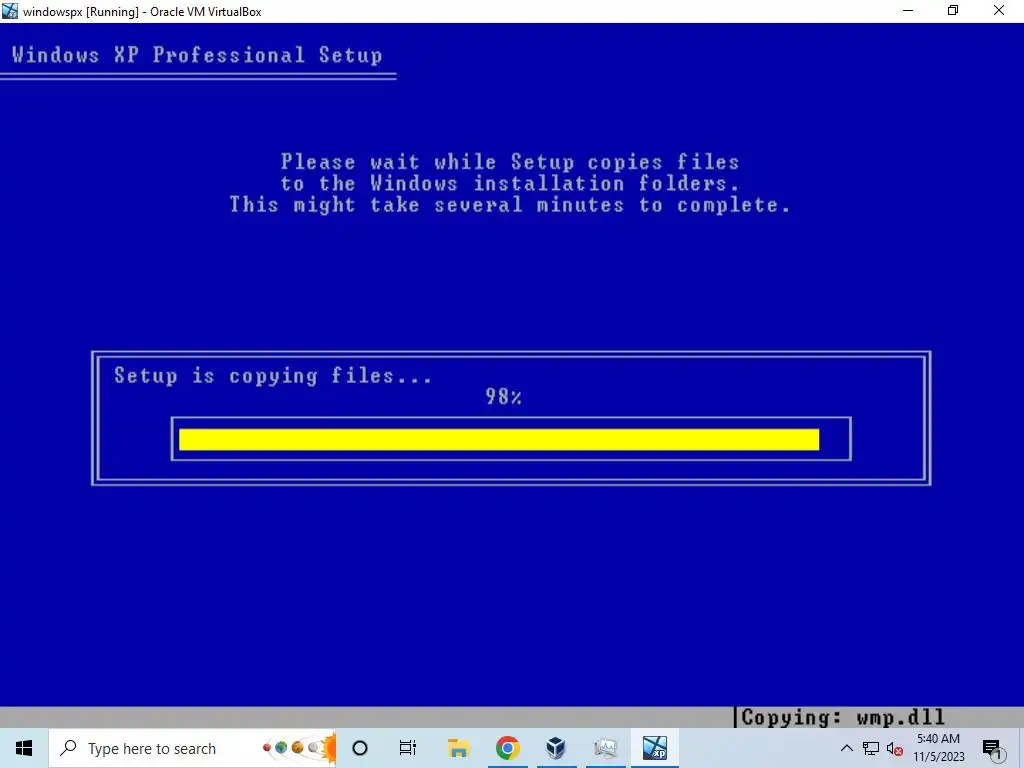Click the "Windows XP Professional Setup" heading
This screenshot has width=1024, height=768.
click(197, 55)
